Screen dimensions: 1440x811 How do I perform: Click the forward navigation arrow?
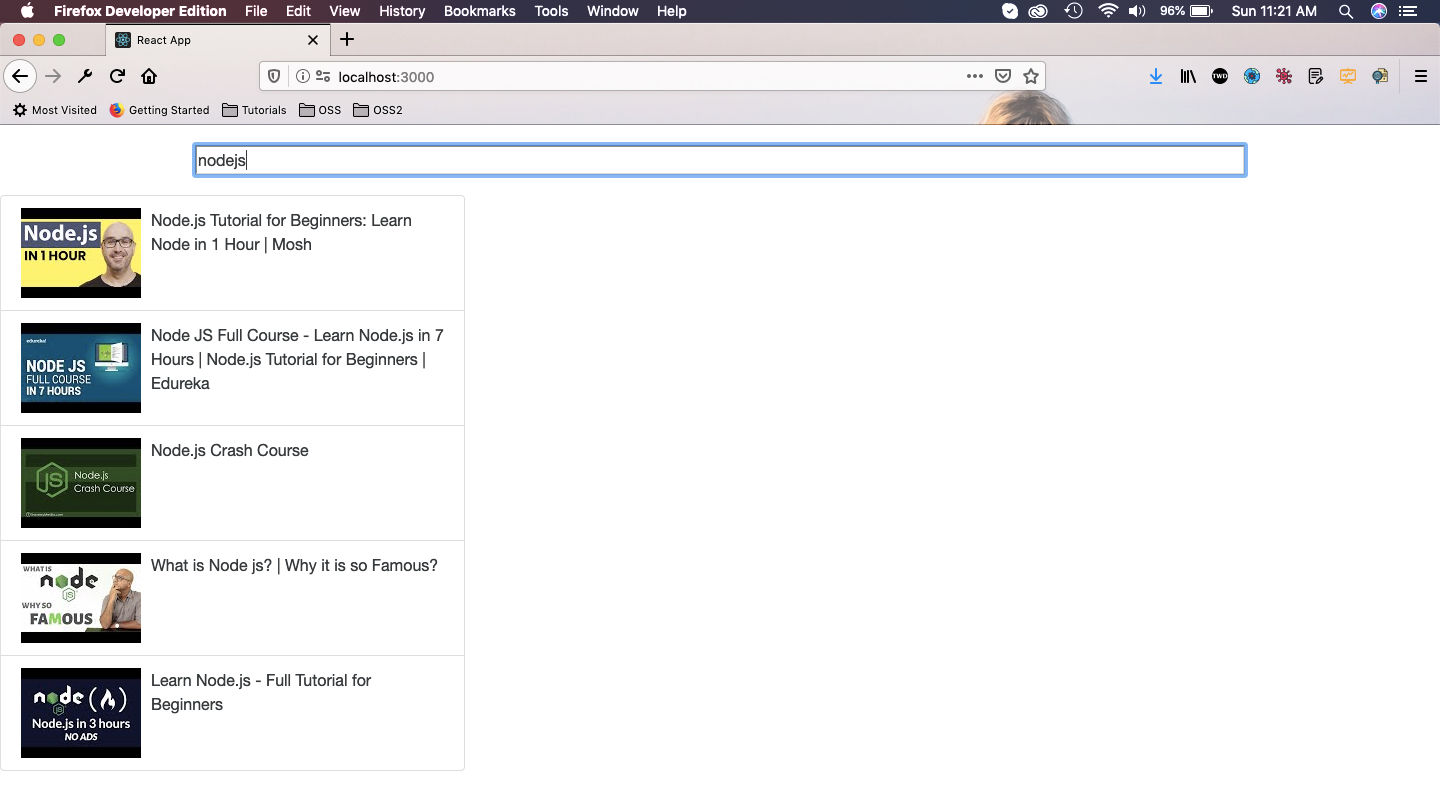click(53, 76)
